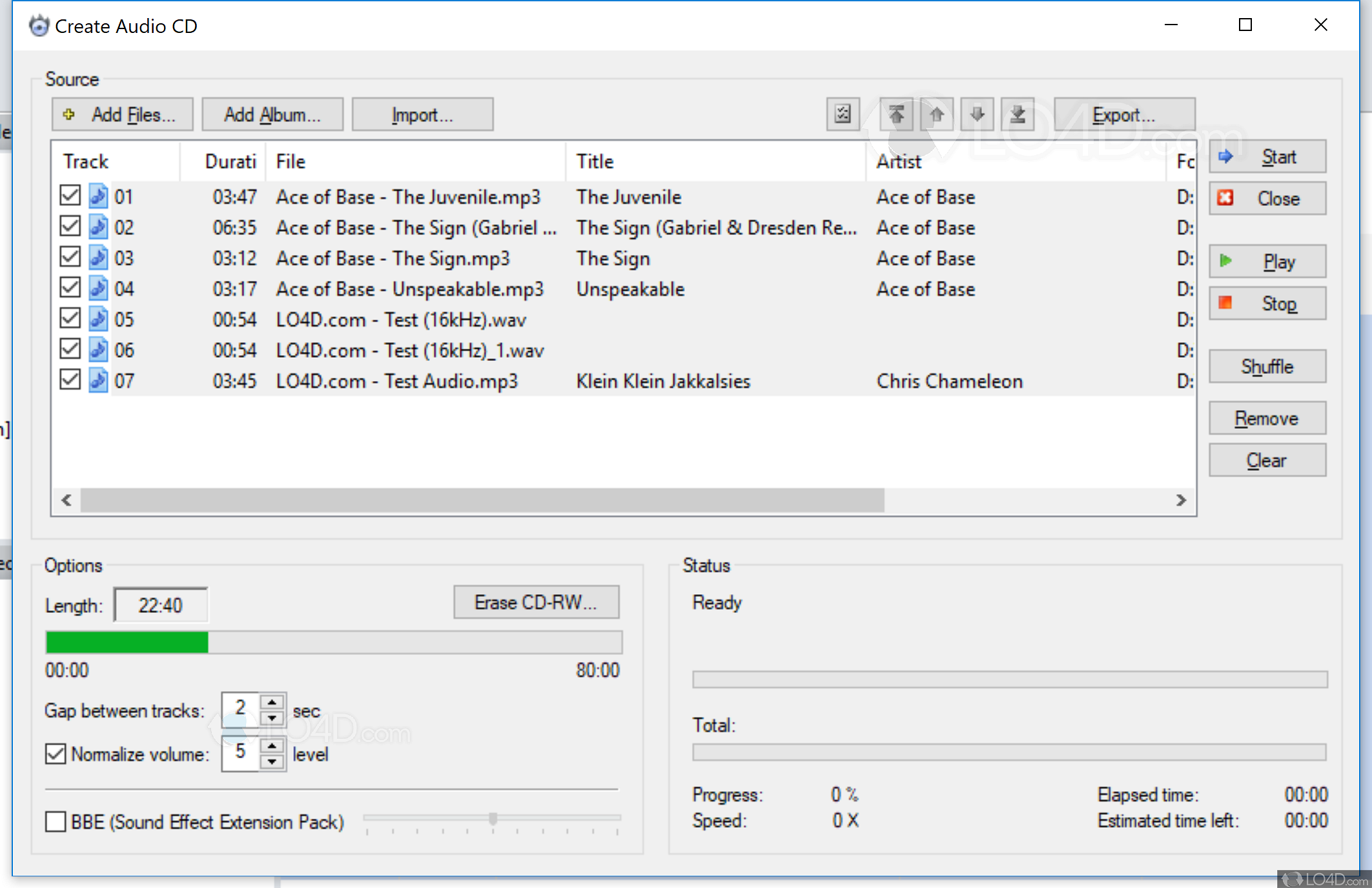Click the green Play icon
Image resolution: width=1372 pixels, height=888 pixels.
tap(1226, 261)
